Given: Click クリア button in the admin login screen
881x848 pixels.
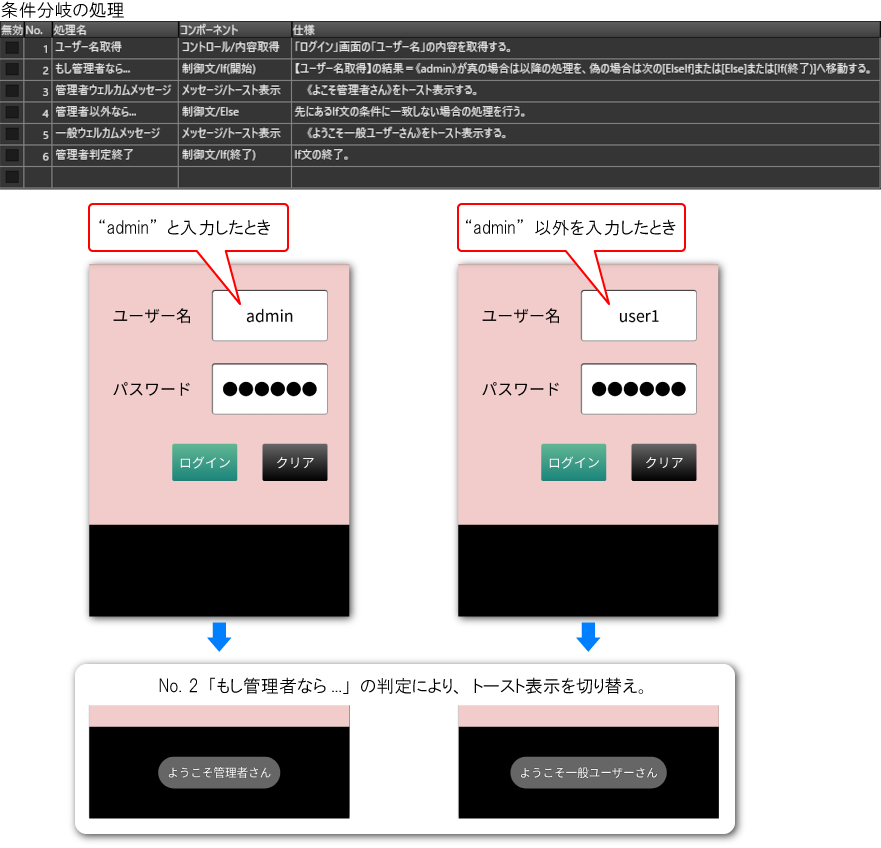Looking at the screenshot, I should 295,462.
